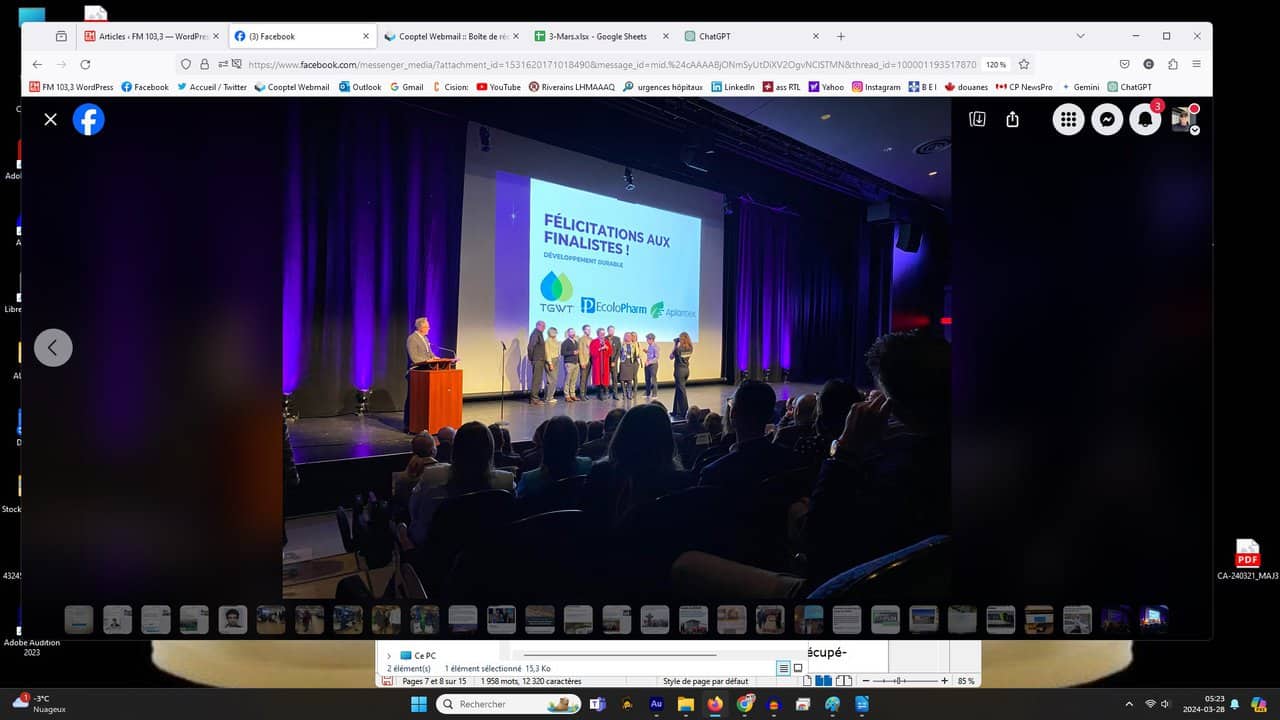
Task: Bookmark this page with the star icon
Action: 1024,64
